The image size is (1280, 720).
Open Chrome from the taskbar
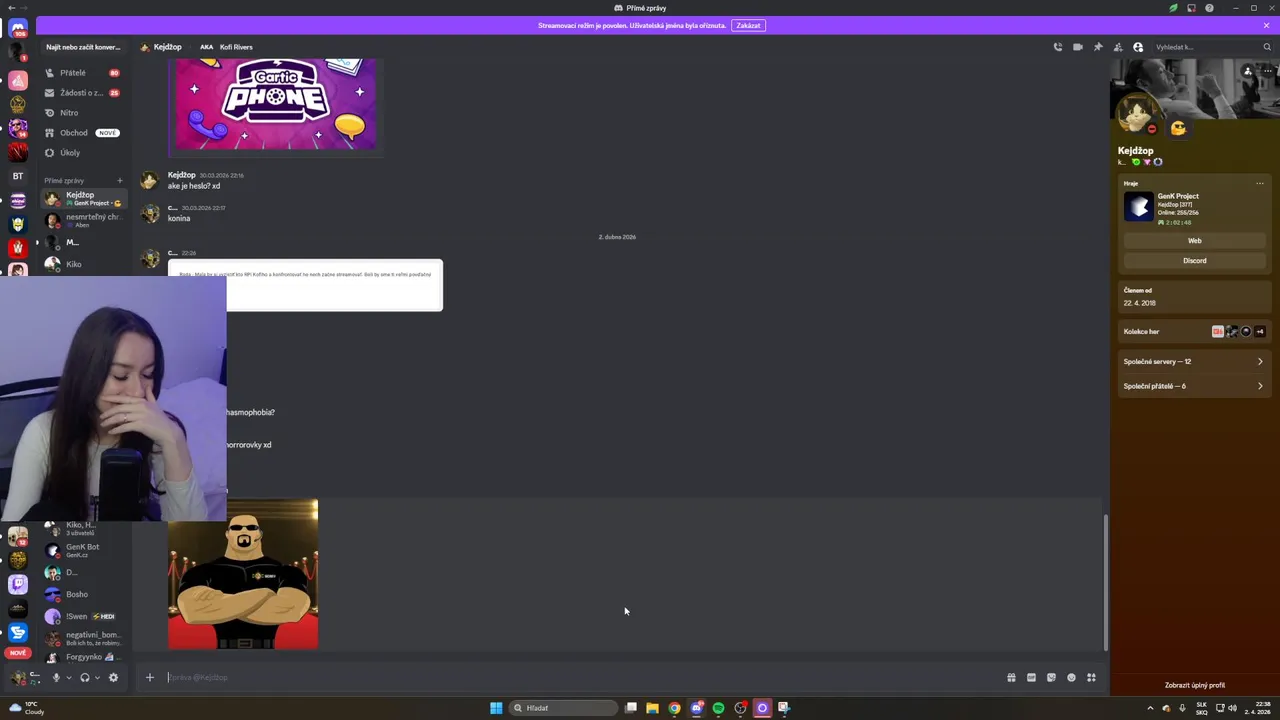pos(674,708)
